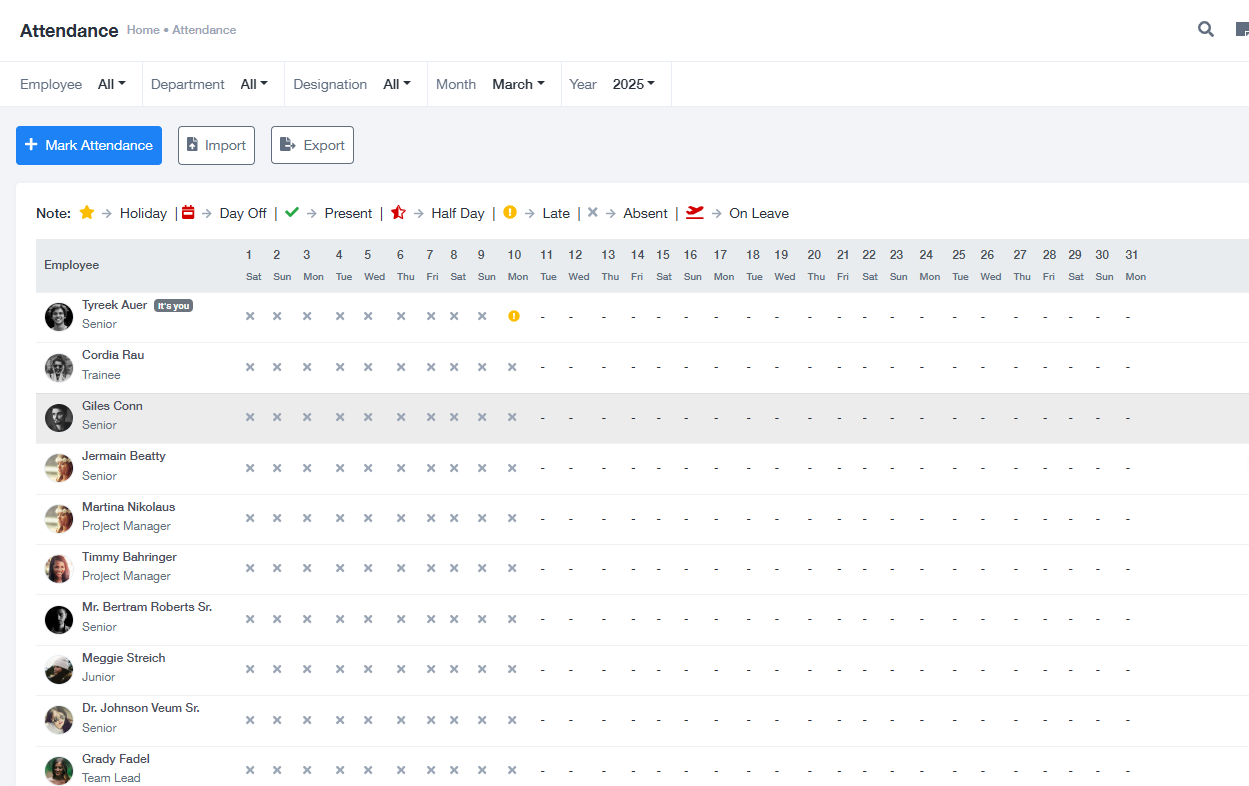
Task: Click Meggie Streich's absent icon on day 3
Action: click(x=307, y=669)
